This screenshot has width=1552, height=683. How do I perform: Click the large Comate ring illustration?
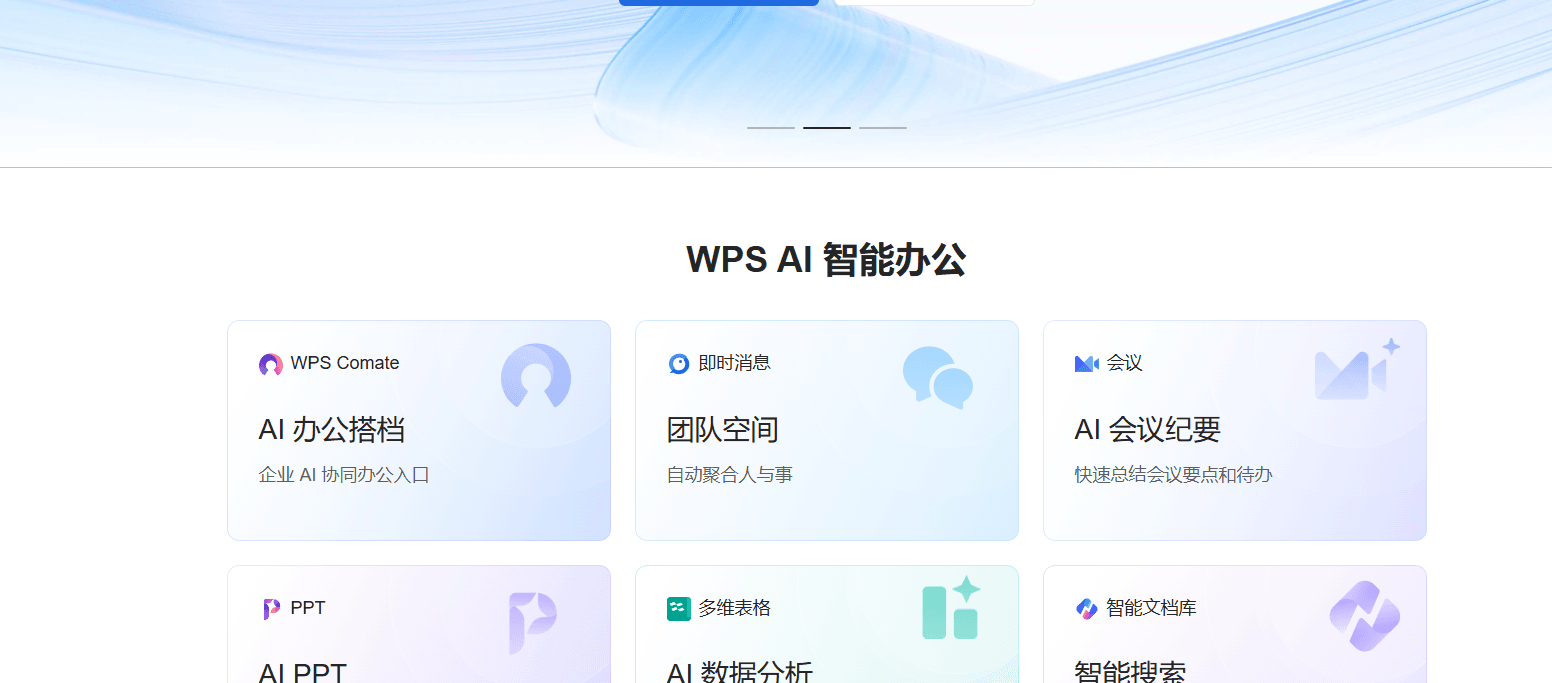tap(536, 376)
